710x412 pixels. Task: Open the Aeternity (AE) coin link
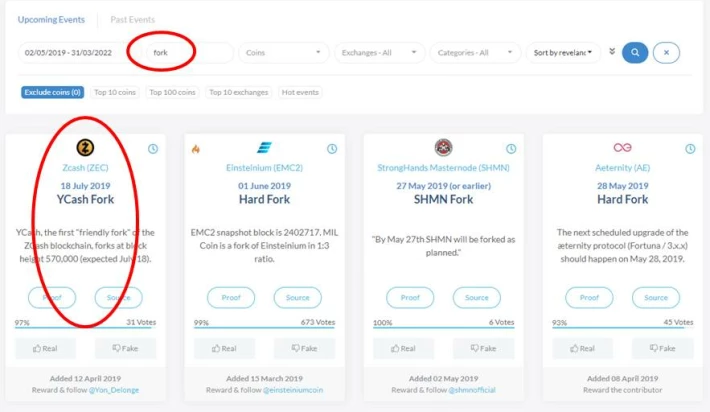tap(623, 168)
